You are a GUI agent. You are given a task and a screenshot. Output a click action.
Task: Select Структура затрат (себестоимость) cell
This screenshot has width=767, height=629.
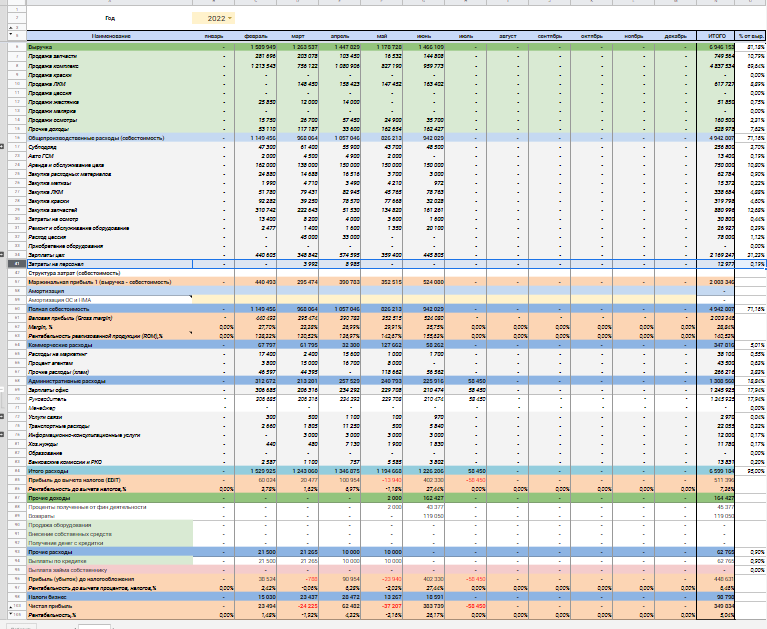tap(110, 273)
